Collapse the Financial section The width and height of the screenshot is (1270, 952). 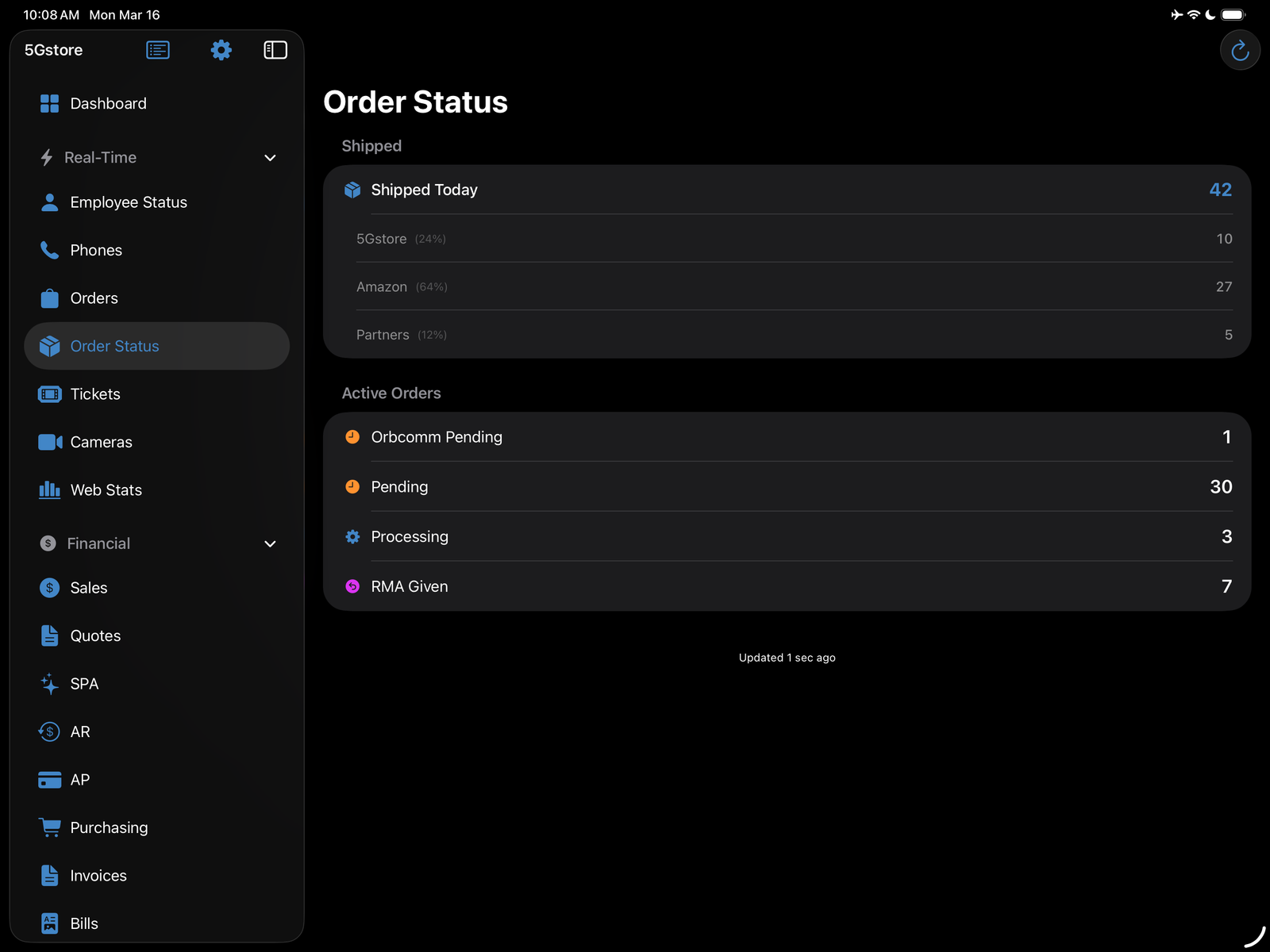270,543
